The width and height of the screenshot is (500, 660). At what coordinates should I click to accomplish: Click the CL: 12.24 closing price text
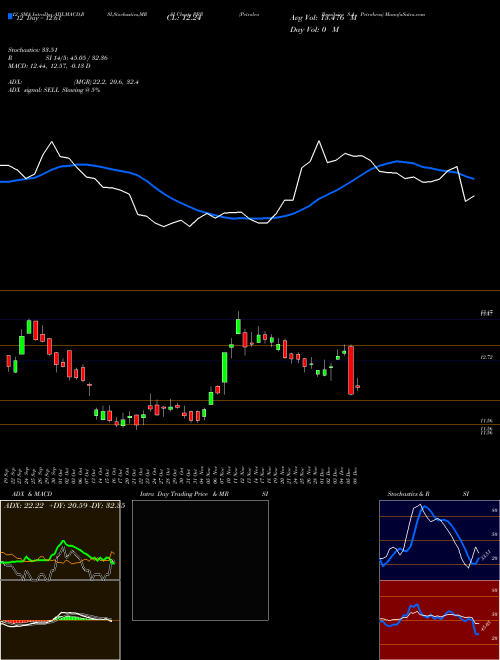[x=185, y=18]
